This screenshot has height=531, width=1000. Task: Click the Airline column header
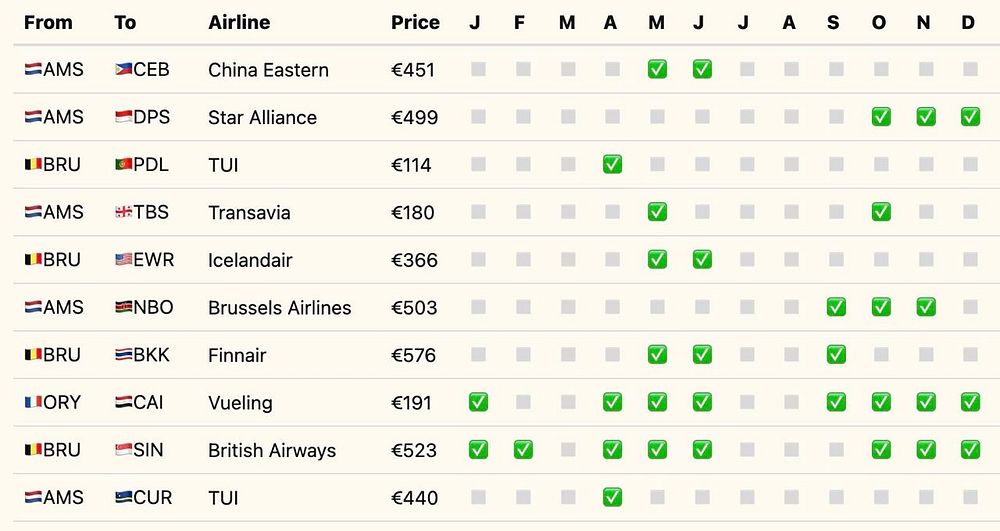click(239, 22)
